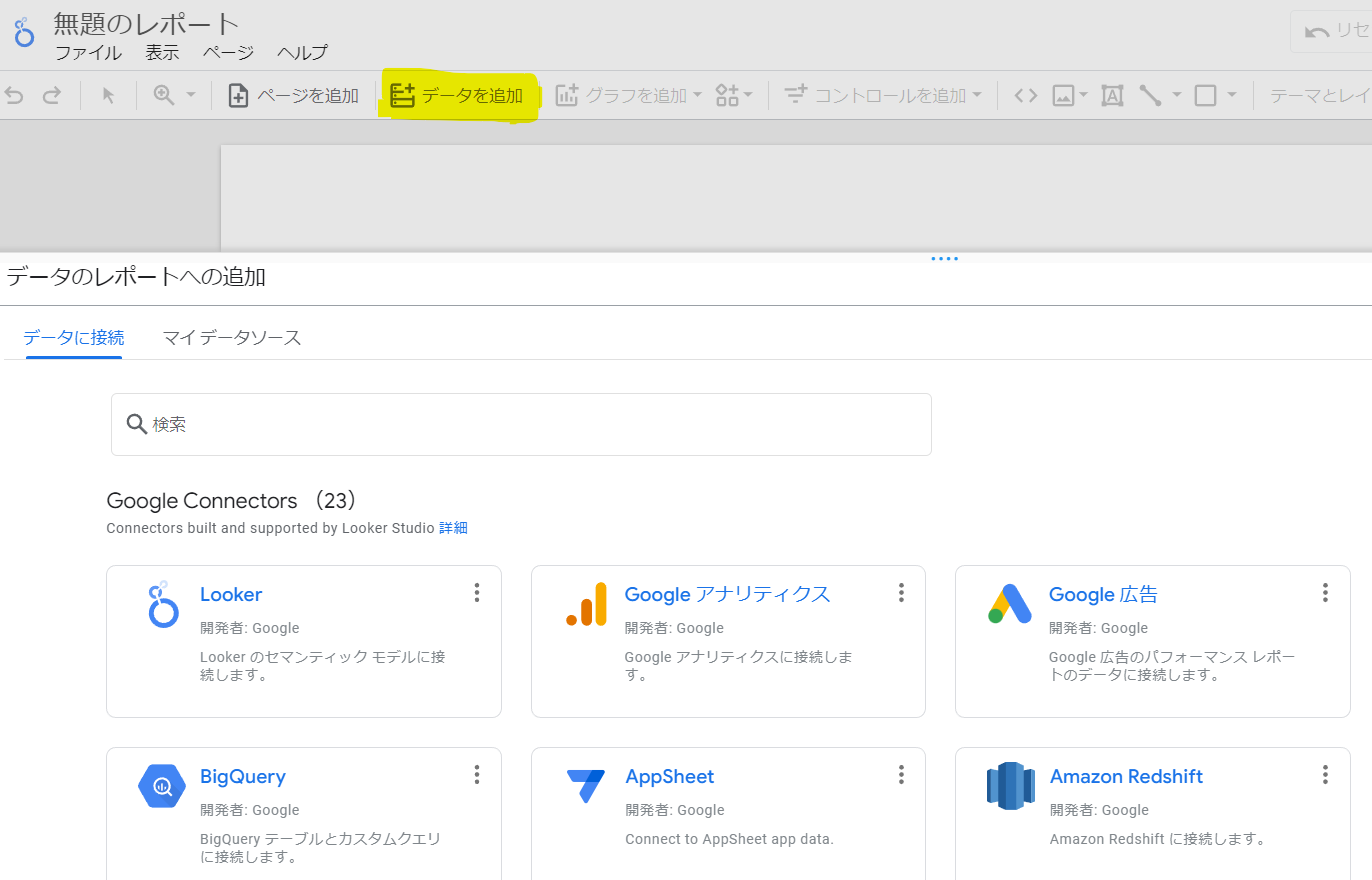Open the three-dot menu on Amazon Redshift card
The image size is (1372, 880).
(1325, 775)
